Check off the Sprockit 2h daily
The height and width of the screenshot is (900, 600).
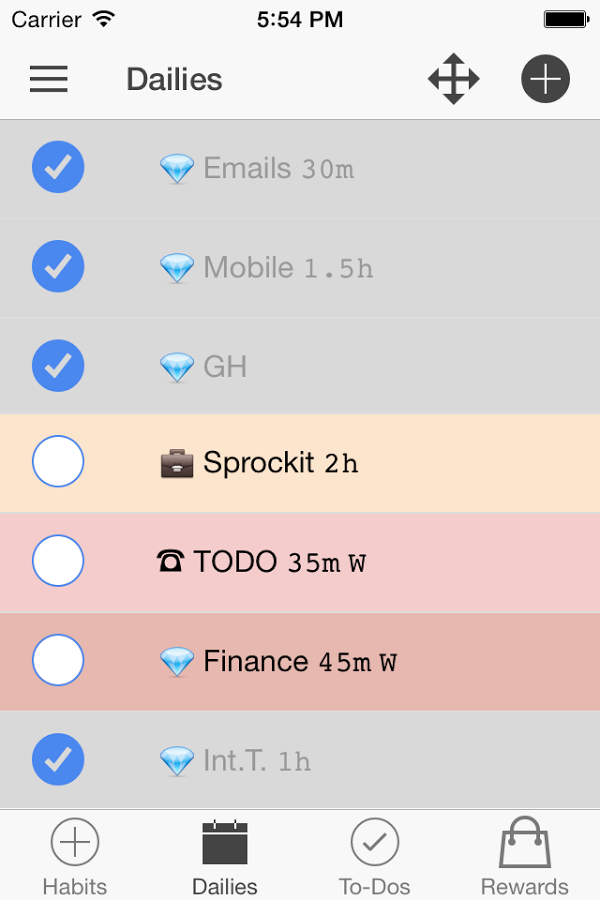coord(58,462)
